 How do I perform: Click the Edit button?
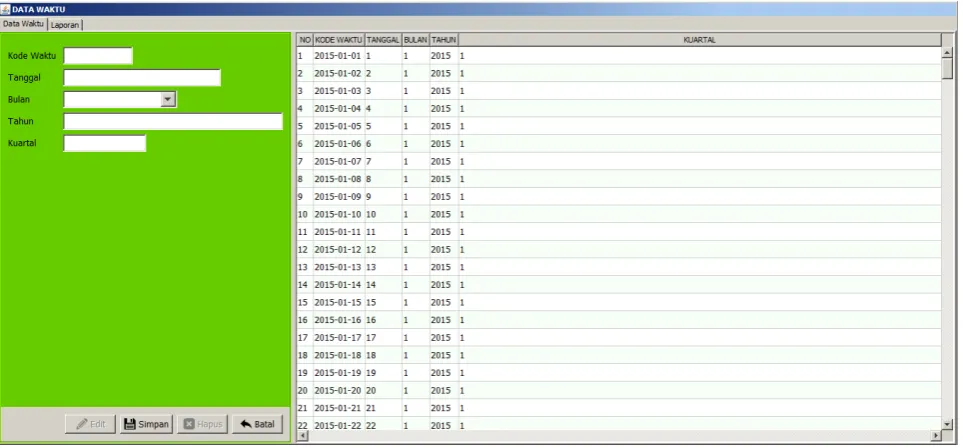pyautogui.click(x=90, y=424)
